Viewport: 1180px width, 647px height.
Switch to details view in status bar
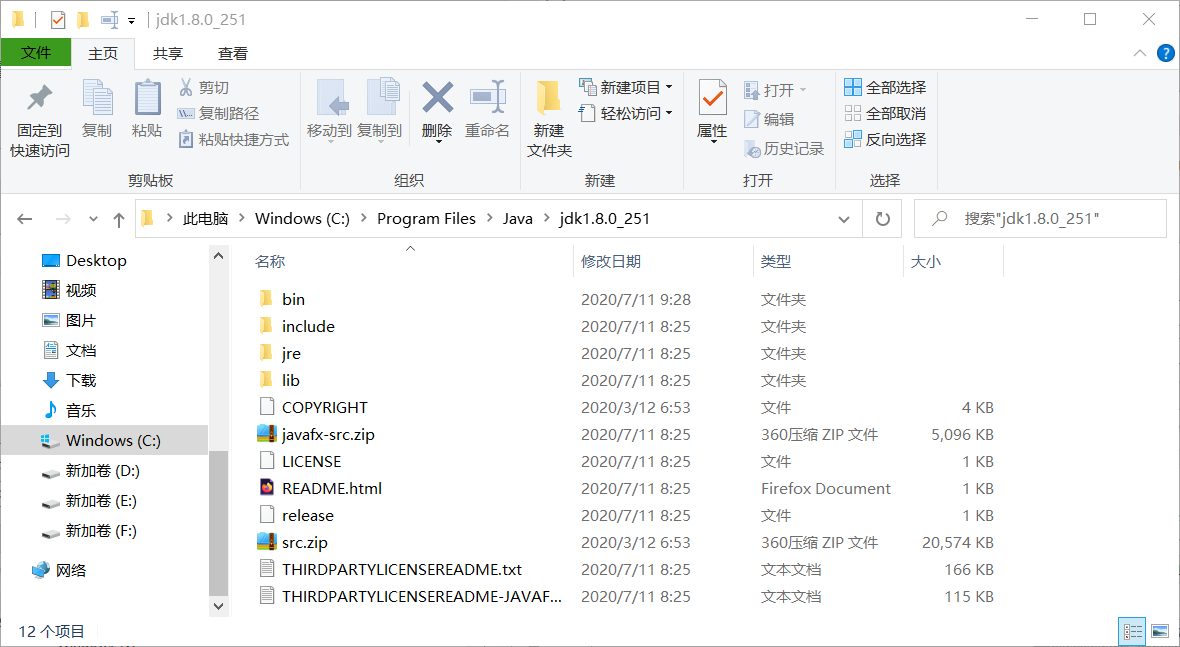tap(1133, 631)
